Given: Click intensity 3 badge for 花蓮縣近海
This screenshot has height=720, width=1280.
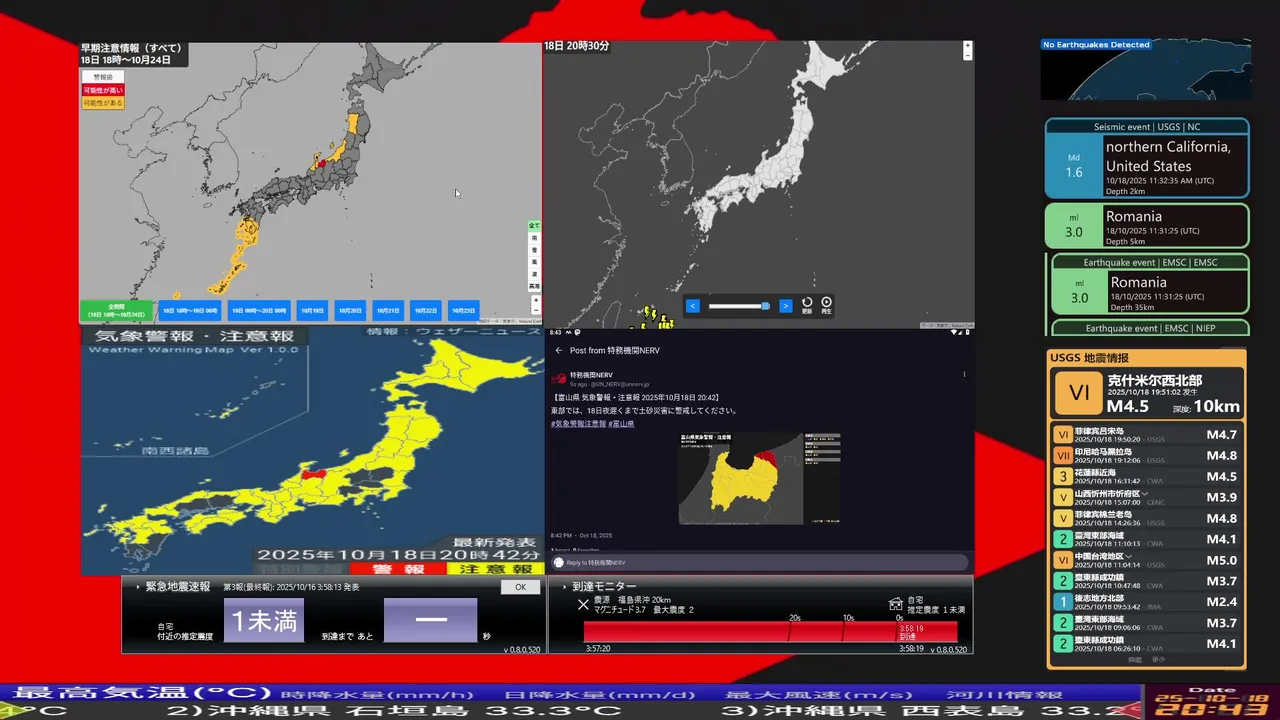Looking at the screenshot, I should tap(1063, 476).
